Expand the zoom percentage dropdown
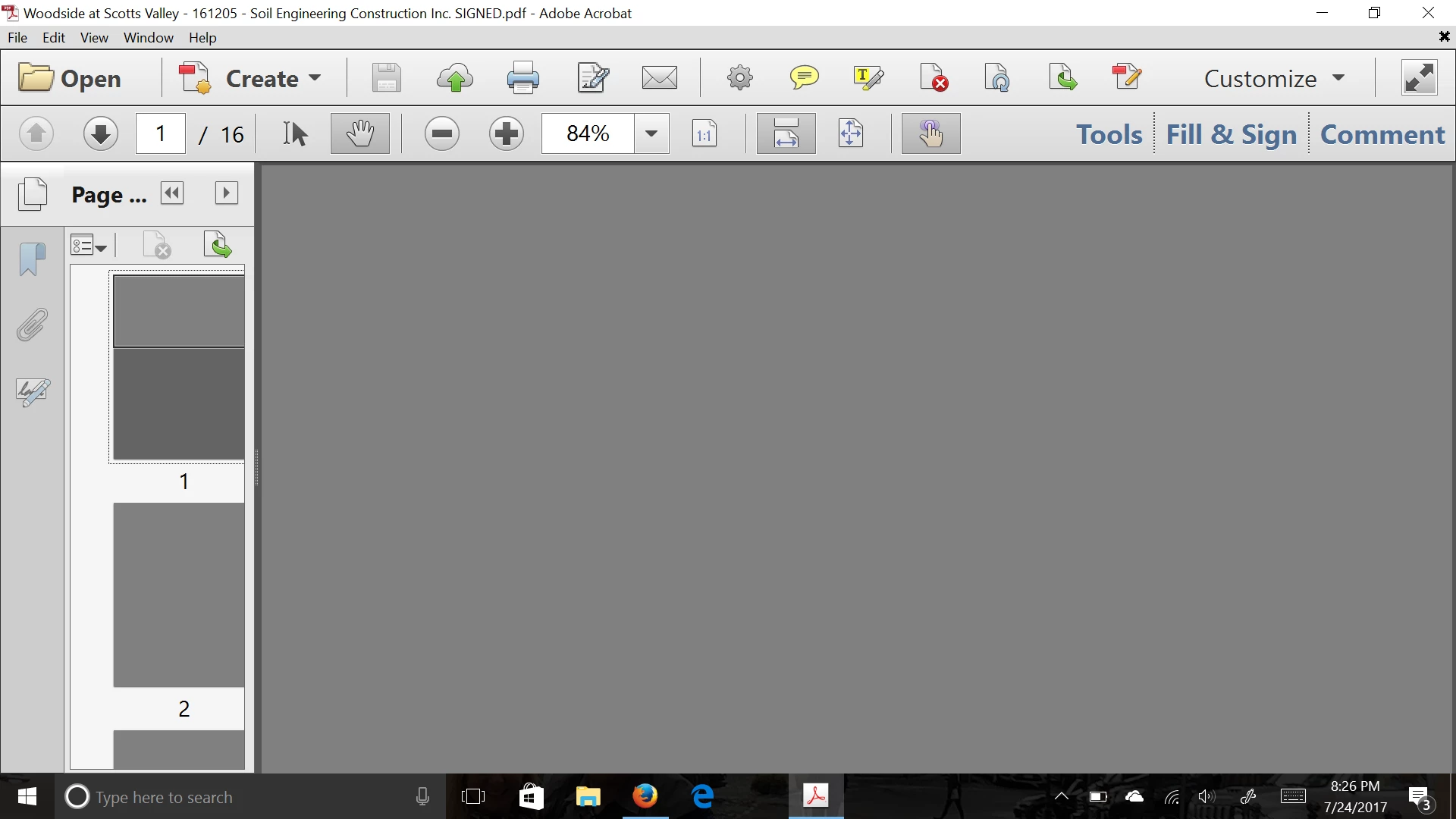Image resolution: width=1456 pixels, height=819 pixels. pyautogui.click(x=651, y=134)
